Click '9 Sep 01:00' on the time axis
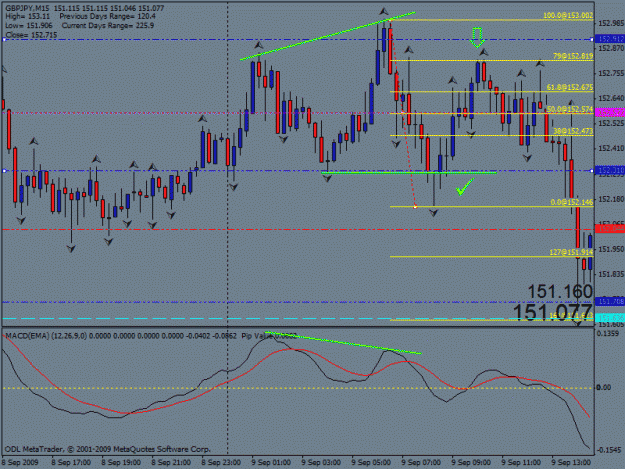Viewport: 625px width, 469px height. click(x=271, y=463)
